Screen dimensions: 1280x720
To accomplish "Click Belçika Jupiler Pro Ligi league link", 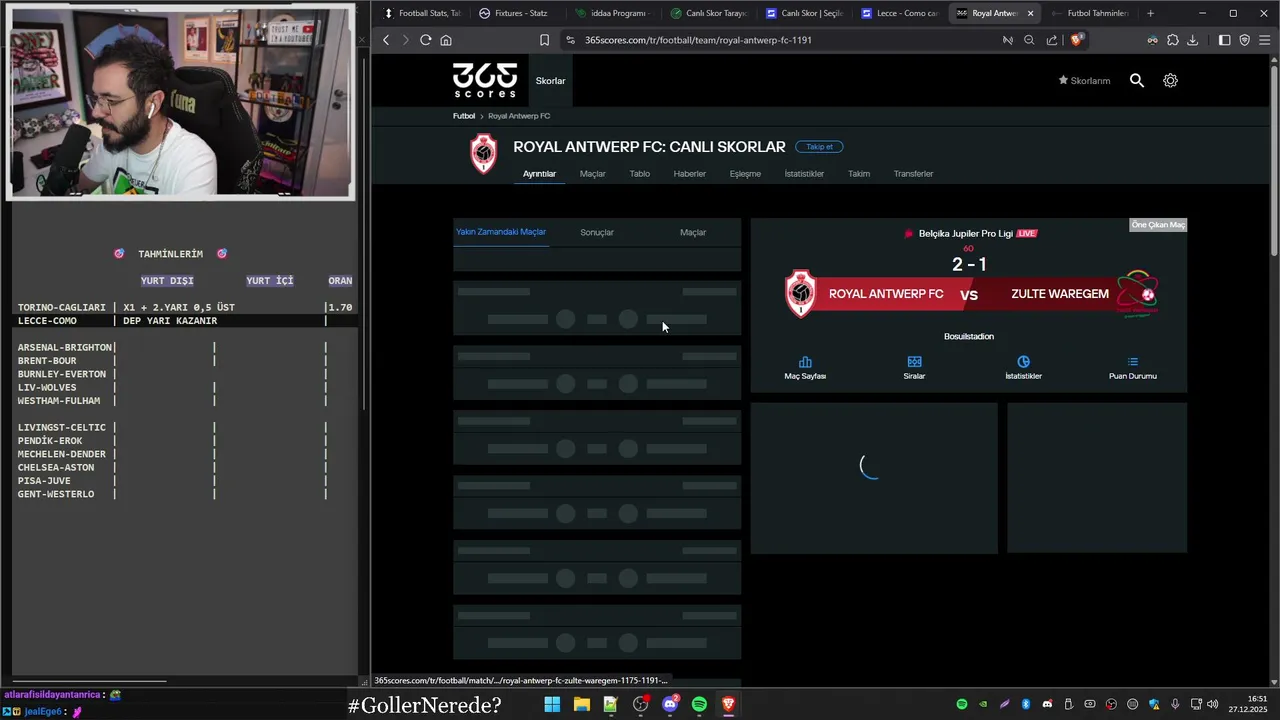I will [965, 233].
